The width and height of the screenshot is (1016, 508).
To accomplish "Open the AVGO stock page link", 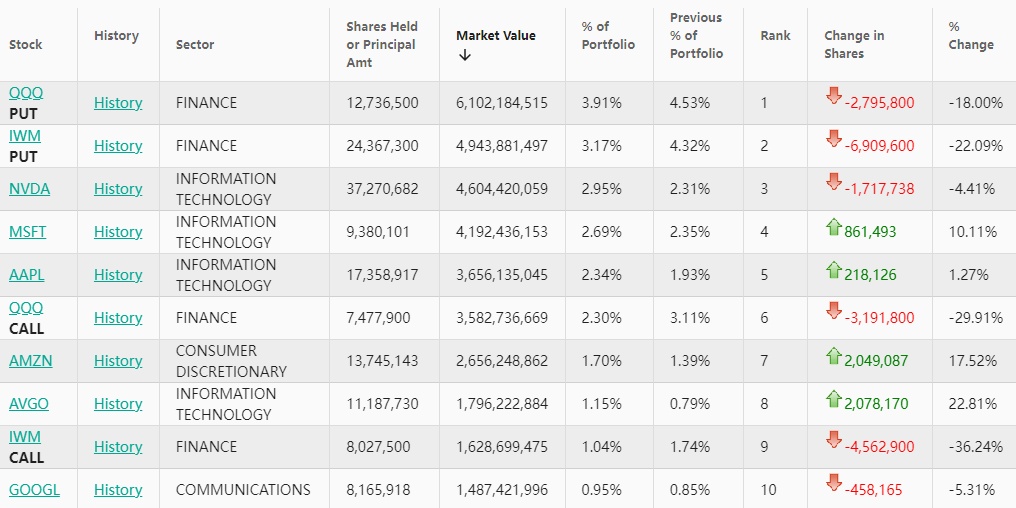I will click(x=29, y=404).
